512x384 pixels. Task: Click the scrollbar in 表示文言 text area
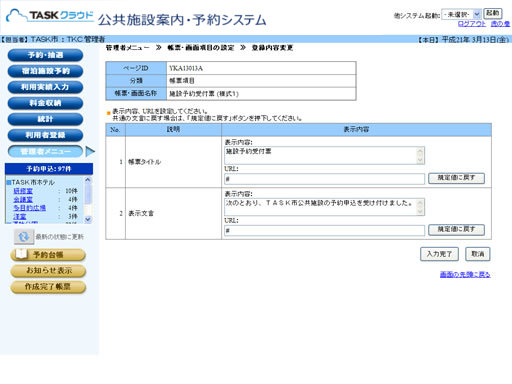(420, 207)
